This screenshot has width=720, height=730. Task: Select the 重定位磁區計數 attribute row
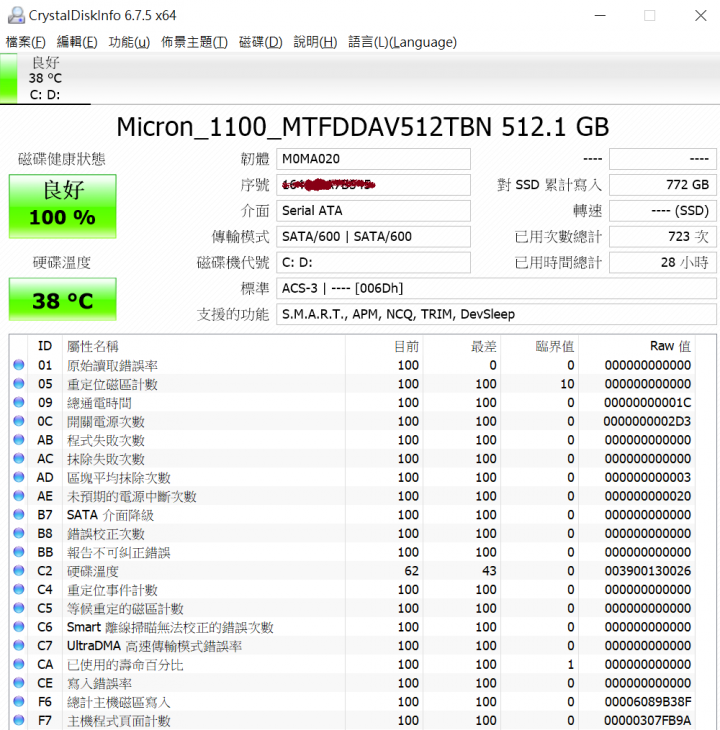click(353, 384)
